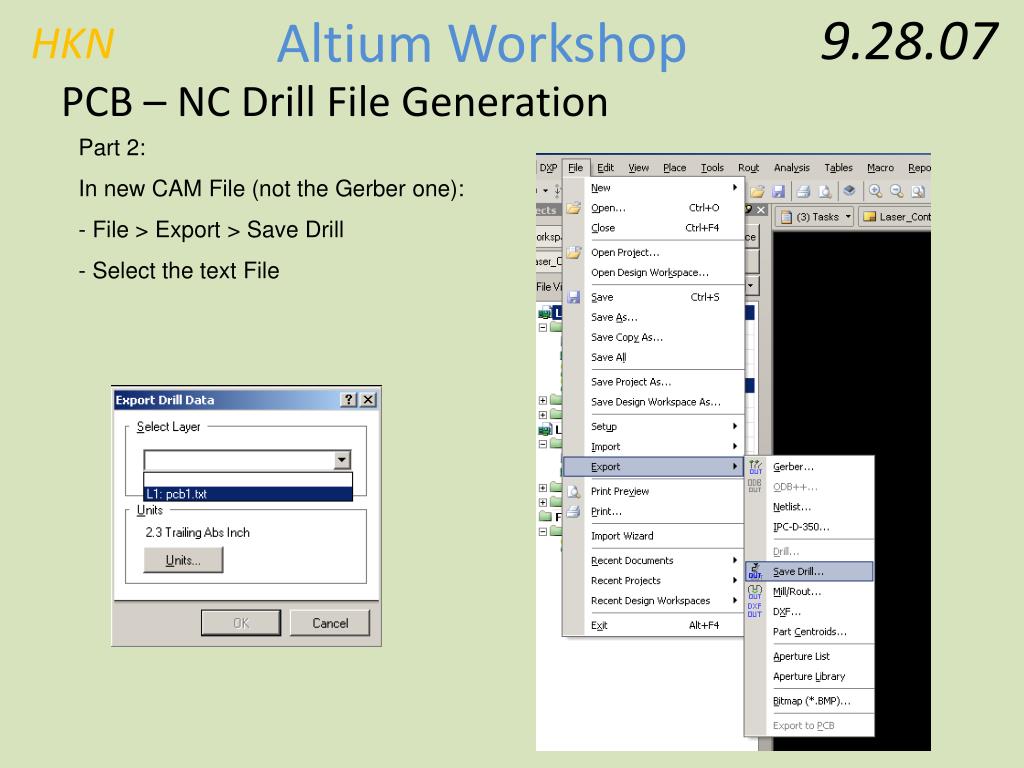Expand the Recent Documents submenu

(654, 560)
